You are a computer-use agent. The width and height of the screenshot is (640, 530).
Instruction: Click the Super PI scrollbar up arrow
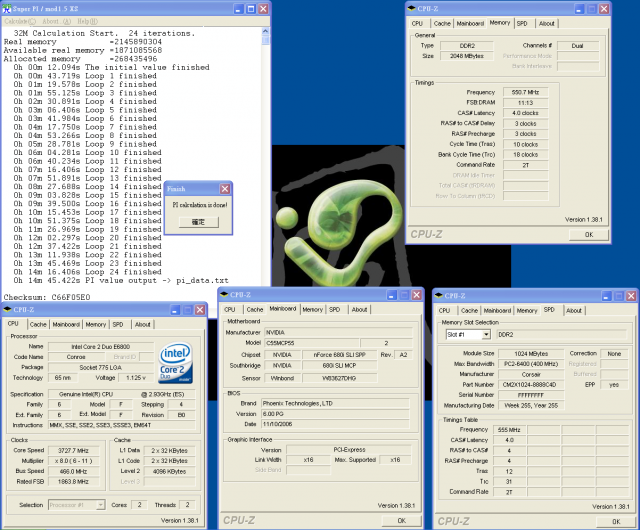265,31
